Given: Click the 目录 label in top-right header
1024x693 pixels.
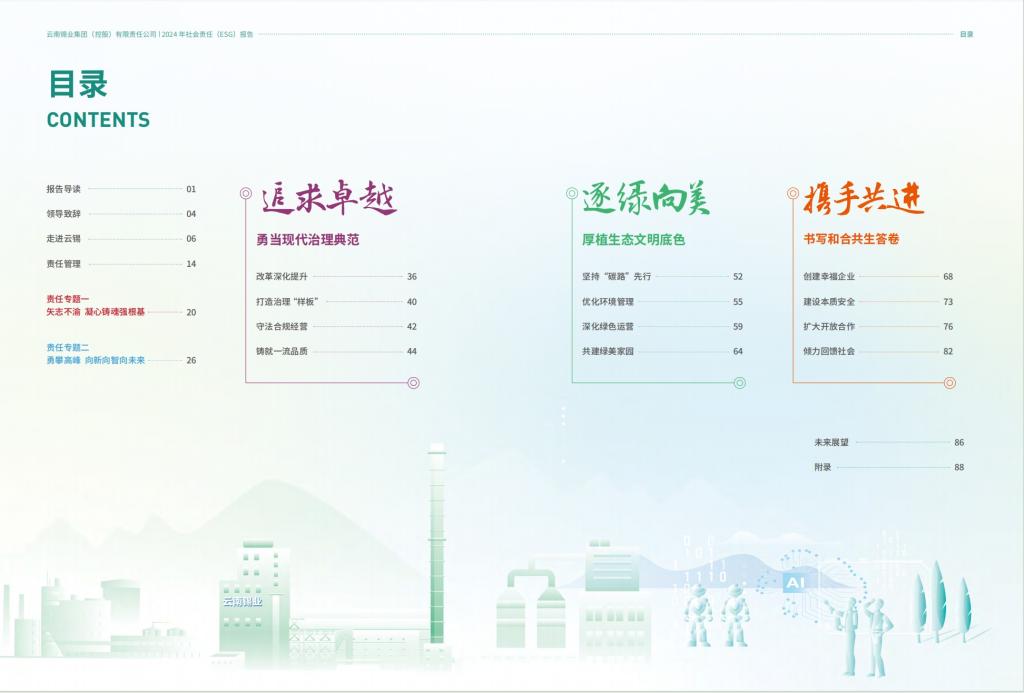Looking at the screenshot, I should [966, 34].
